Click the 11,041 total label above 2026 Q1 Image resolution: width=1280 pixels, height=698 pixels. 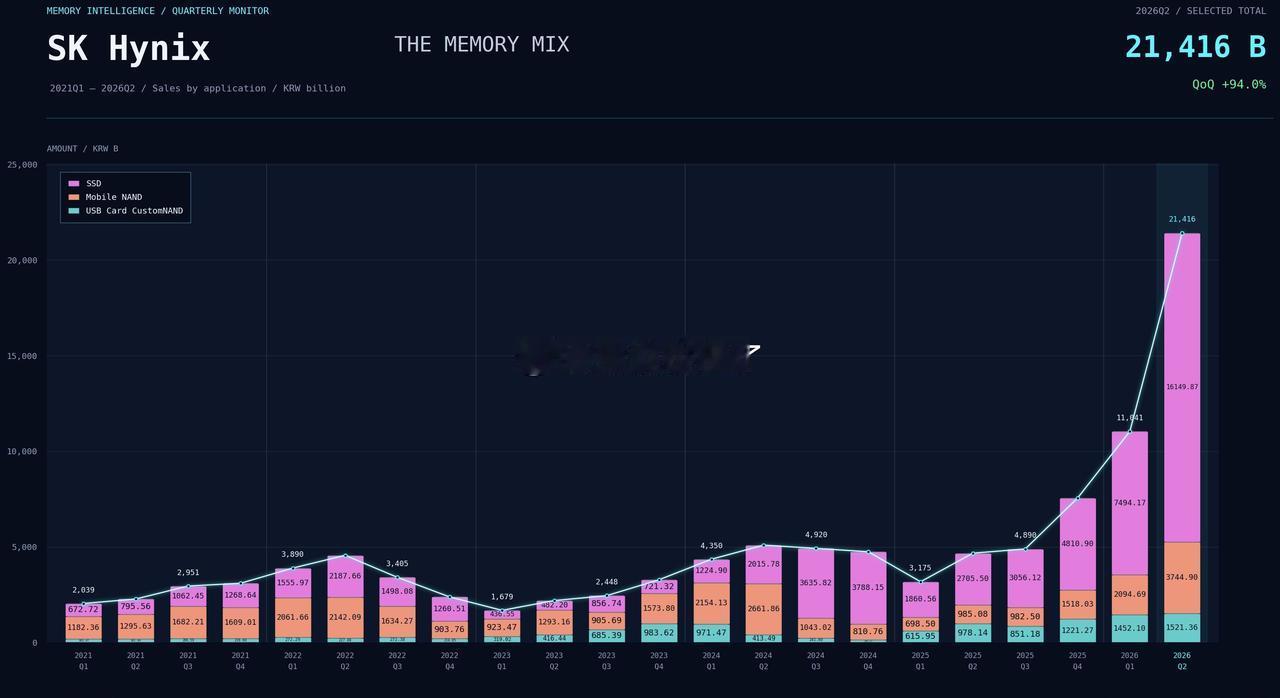pyautogui.click(x=1130, y=418)
